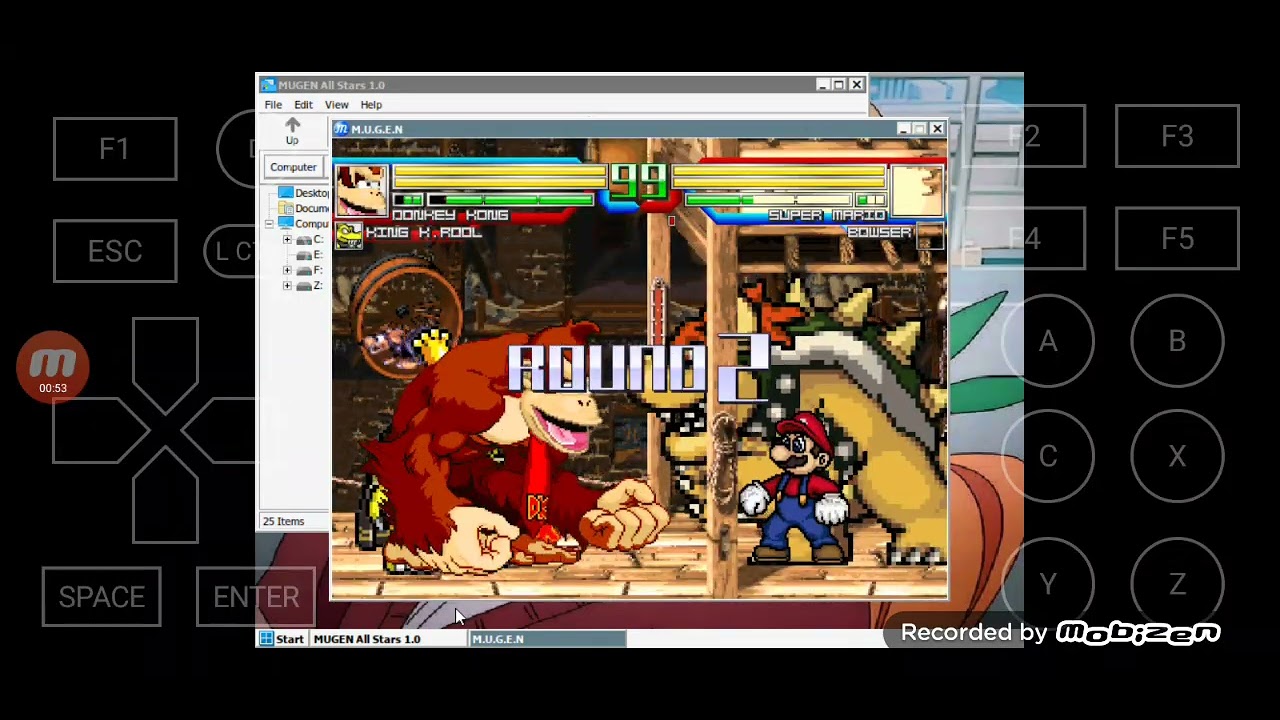Tap the round Z gamepad button

point(1177,584)
